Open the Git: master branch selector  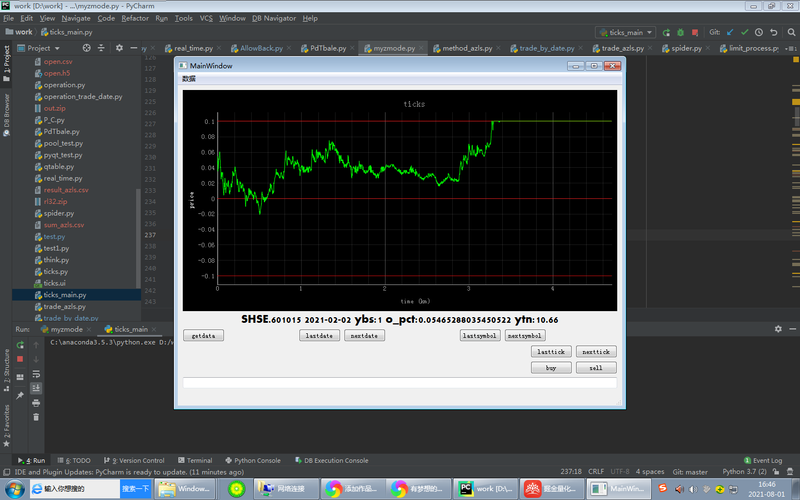tap(690, 472)
